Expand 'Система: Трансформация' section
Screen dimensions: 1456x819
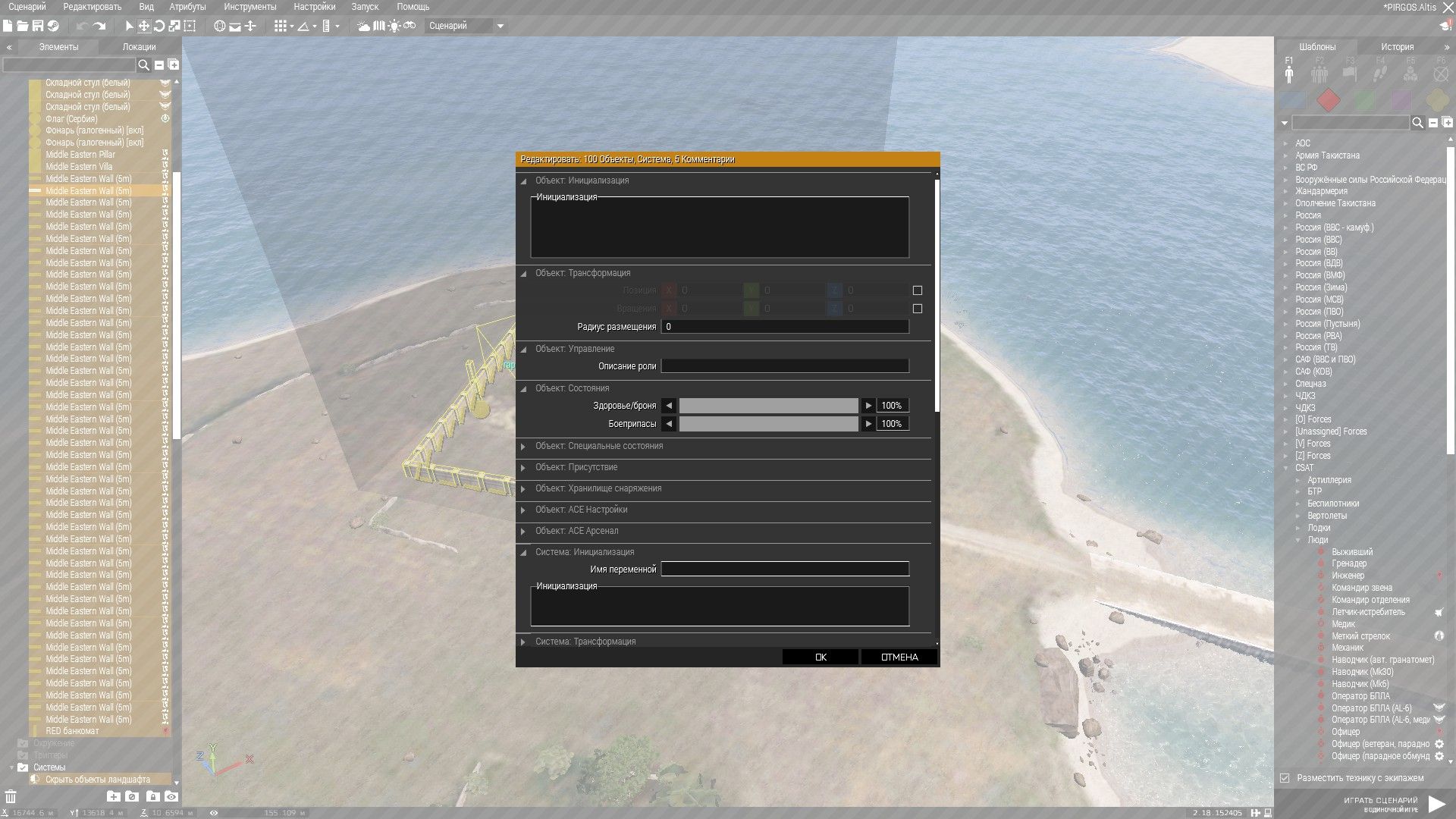point(523,642)
